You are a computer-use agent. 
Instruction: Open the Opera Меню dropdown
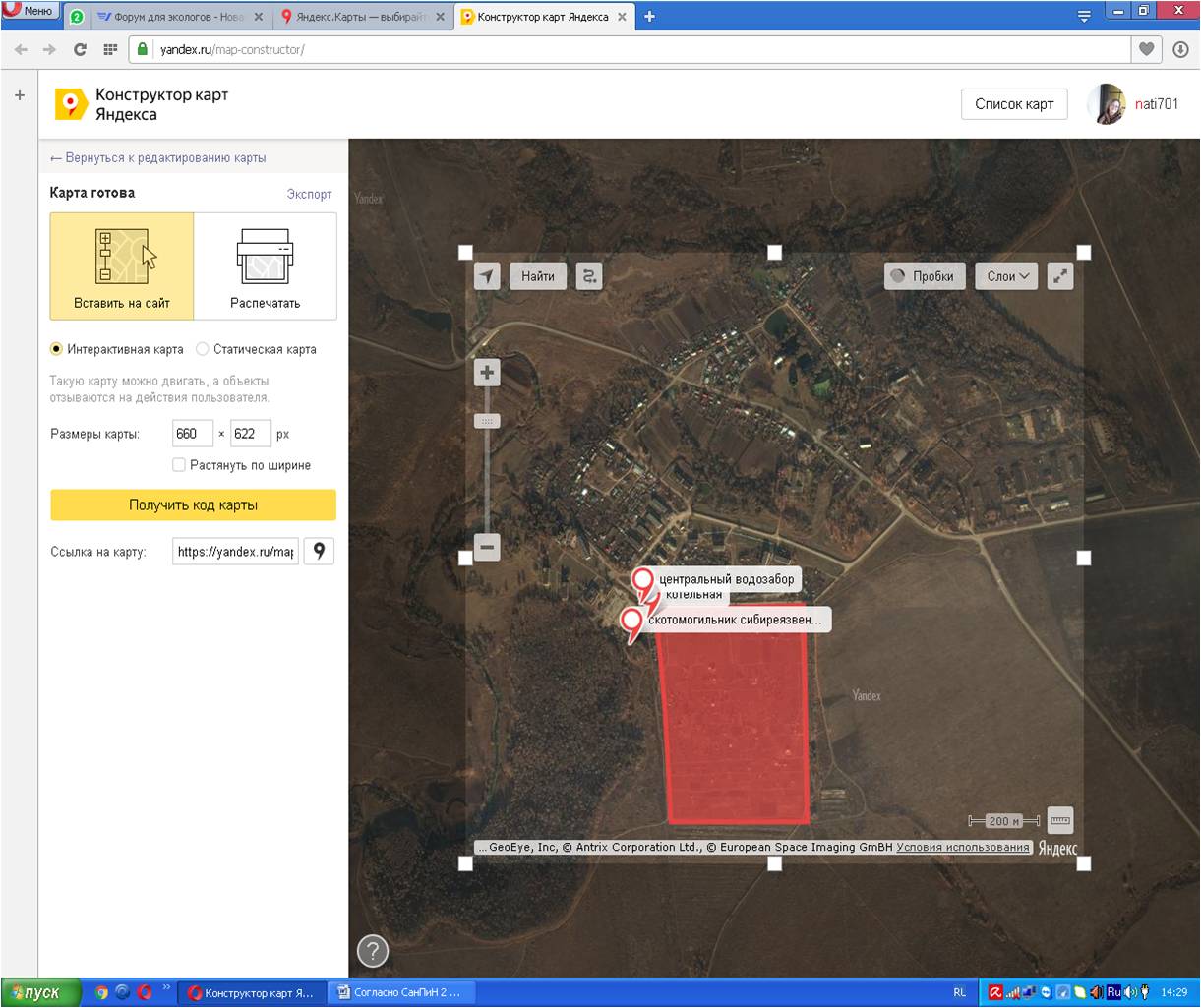click(30, 11)
